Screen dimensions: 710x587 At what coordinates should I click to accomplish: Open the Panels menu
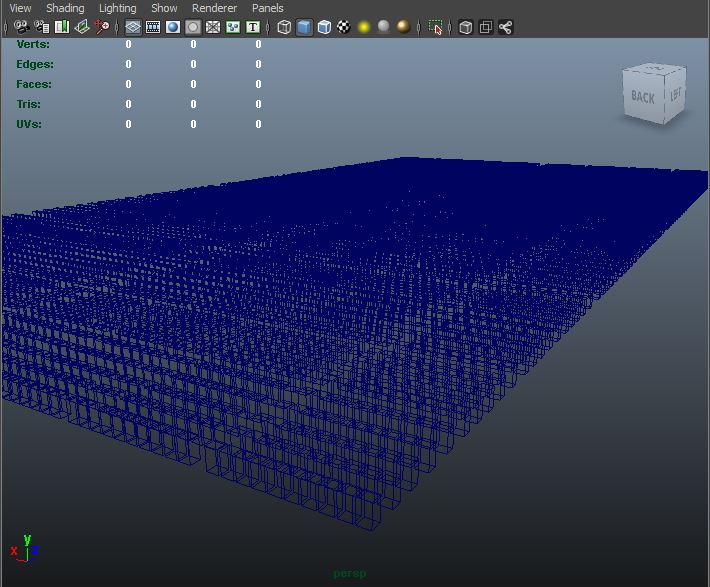(267, 8)
